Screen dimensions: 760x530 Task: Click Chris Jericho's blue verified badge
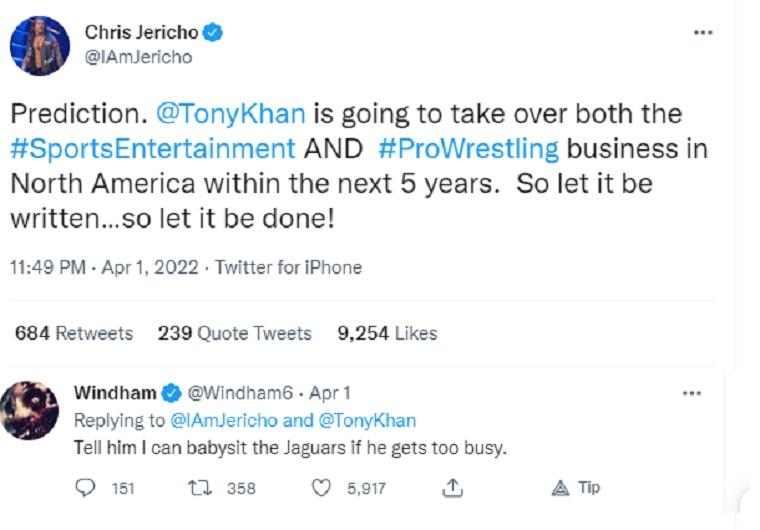[213, 33]
